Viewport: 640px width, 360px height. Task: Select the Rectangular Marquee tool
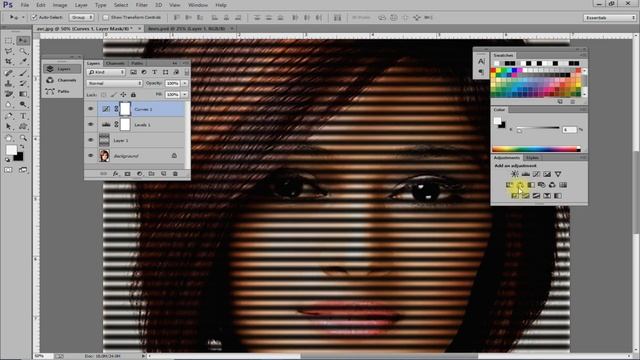[9, 40]
